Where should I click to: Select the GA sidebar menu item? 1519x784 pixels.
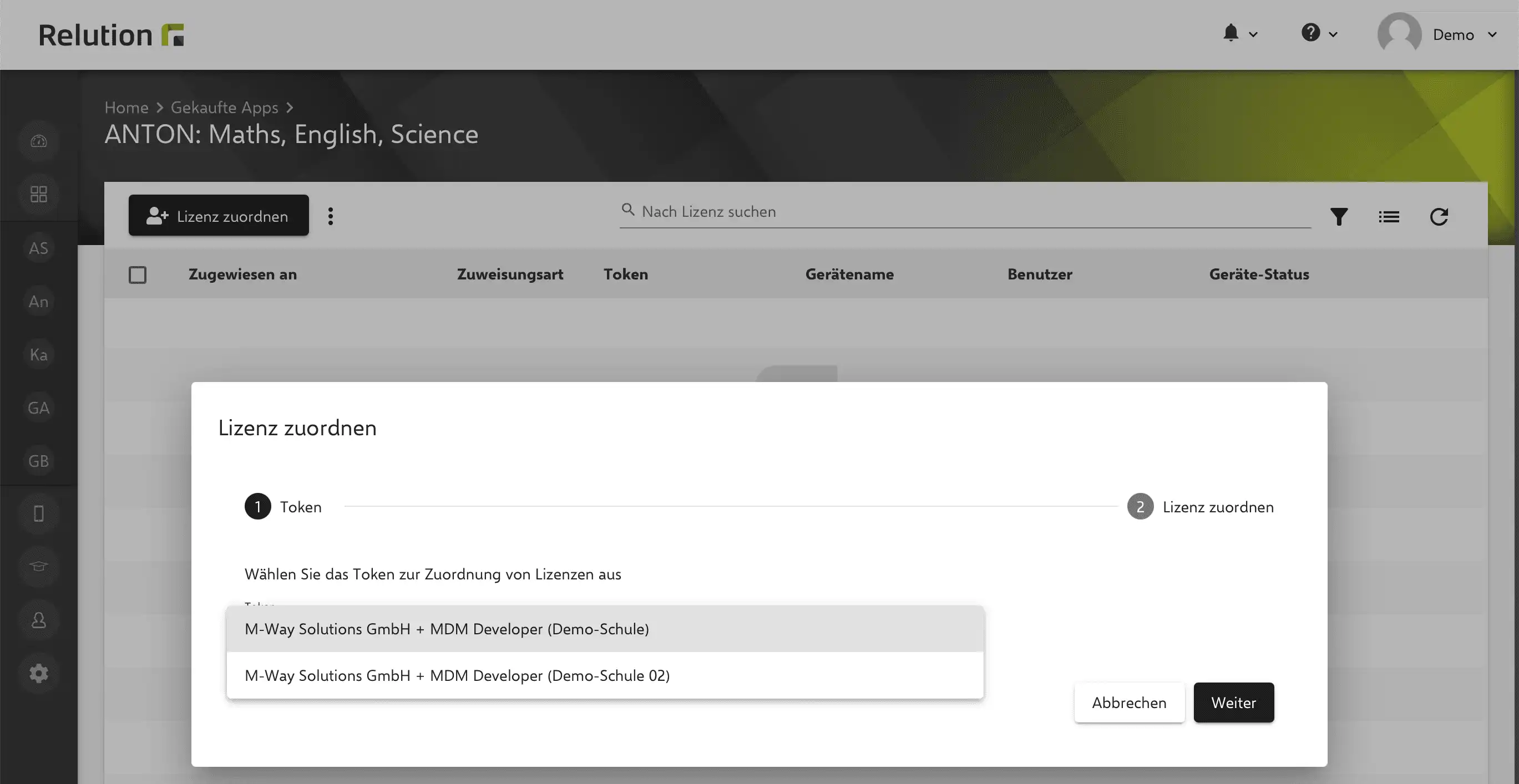(x=39, y=408)
